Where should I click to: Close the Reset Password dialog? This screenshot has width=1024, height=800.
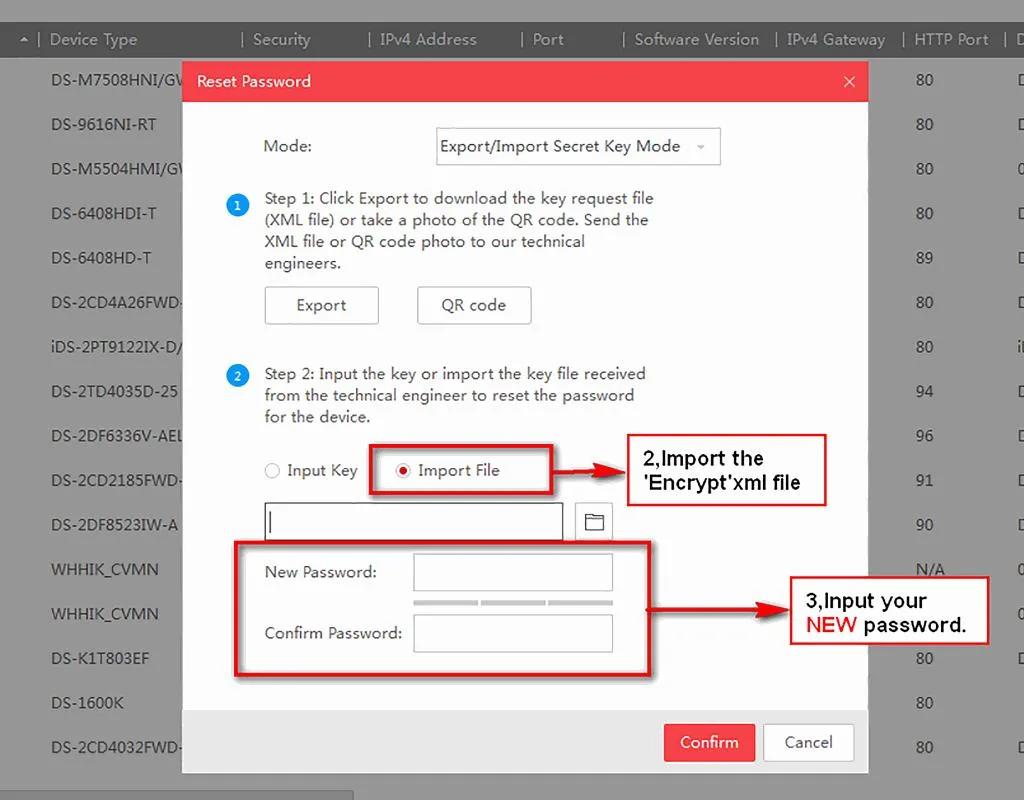tap(849, 82)
